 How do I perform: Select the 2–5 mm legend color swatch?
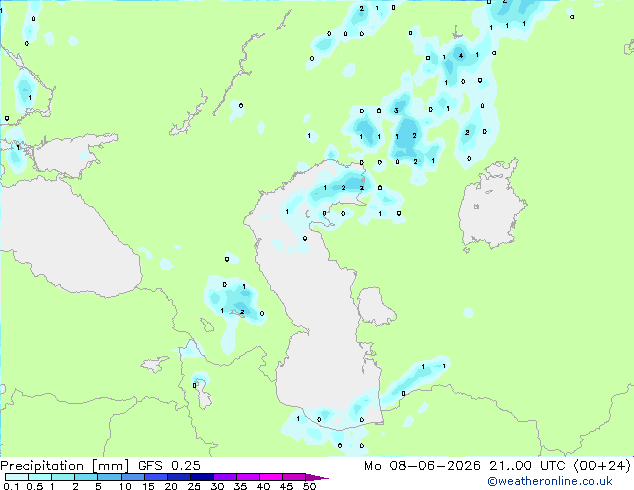tap(86, 477)
